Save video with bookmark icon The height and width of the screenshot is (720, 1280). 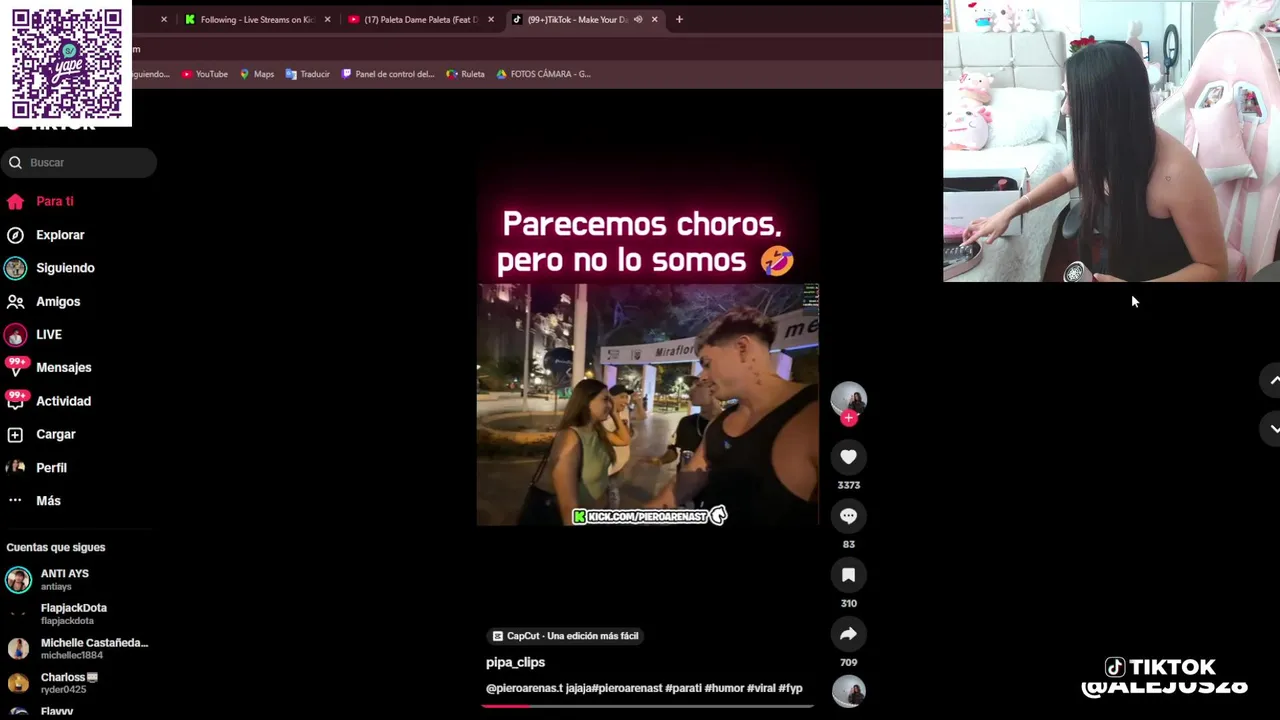pyautogui.click(x=848, y=575)
